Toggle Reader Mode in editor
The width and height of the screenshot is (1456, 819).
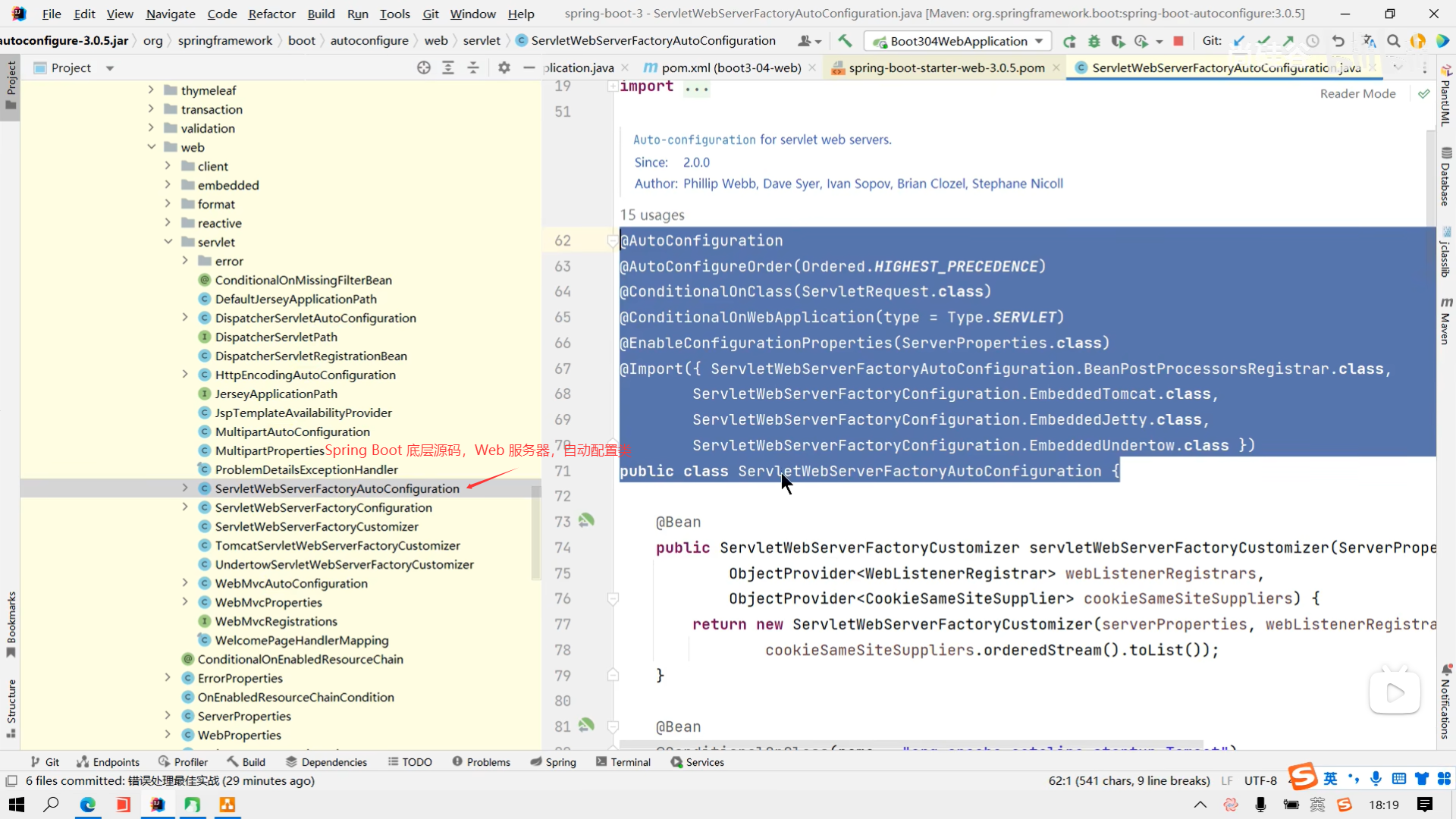[1357, 93]
